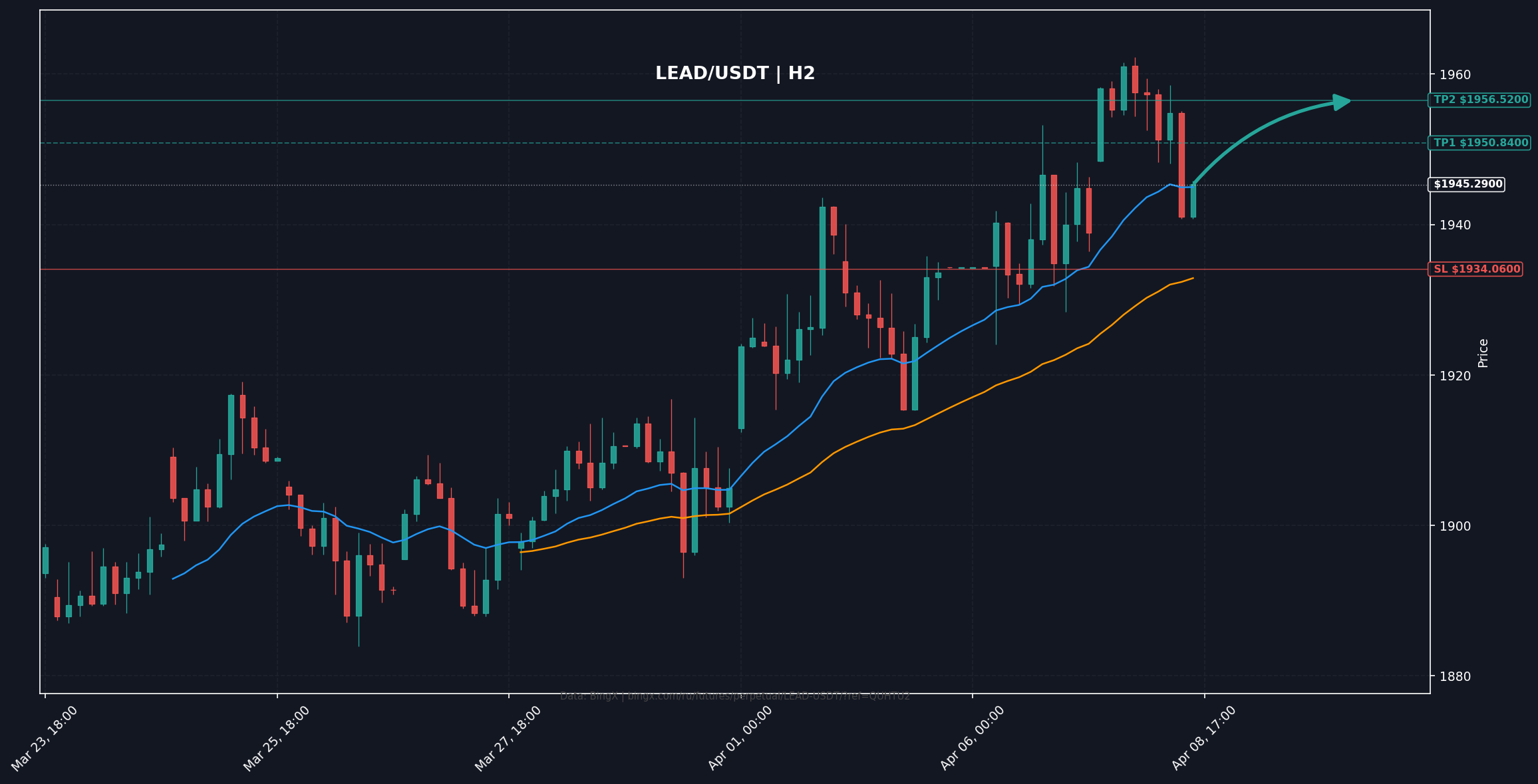1538x784 pixels.
Task: Click the 1900 price axis tick
Action: click(x=1455, y=526)
